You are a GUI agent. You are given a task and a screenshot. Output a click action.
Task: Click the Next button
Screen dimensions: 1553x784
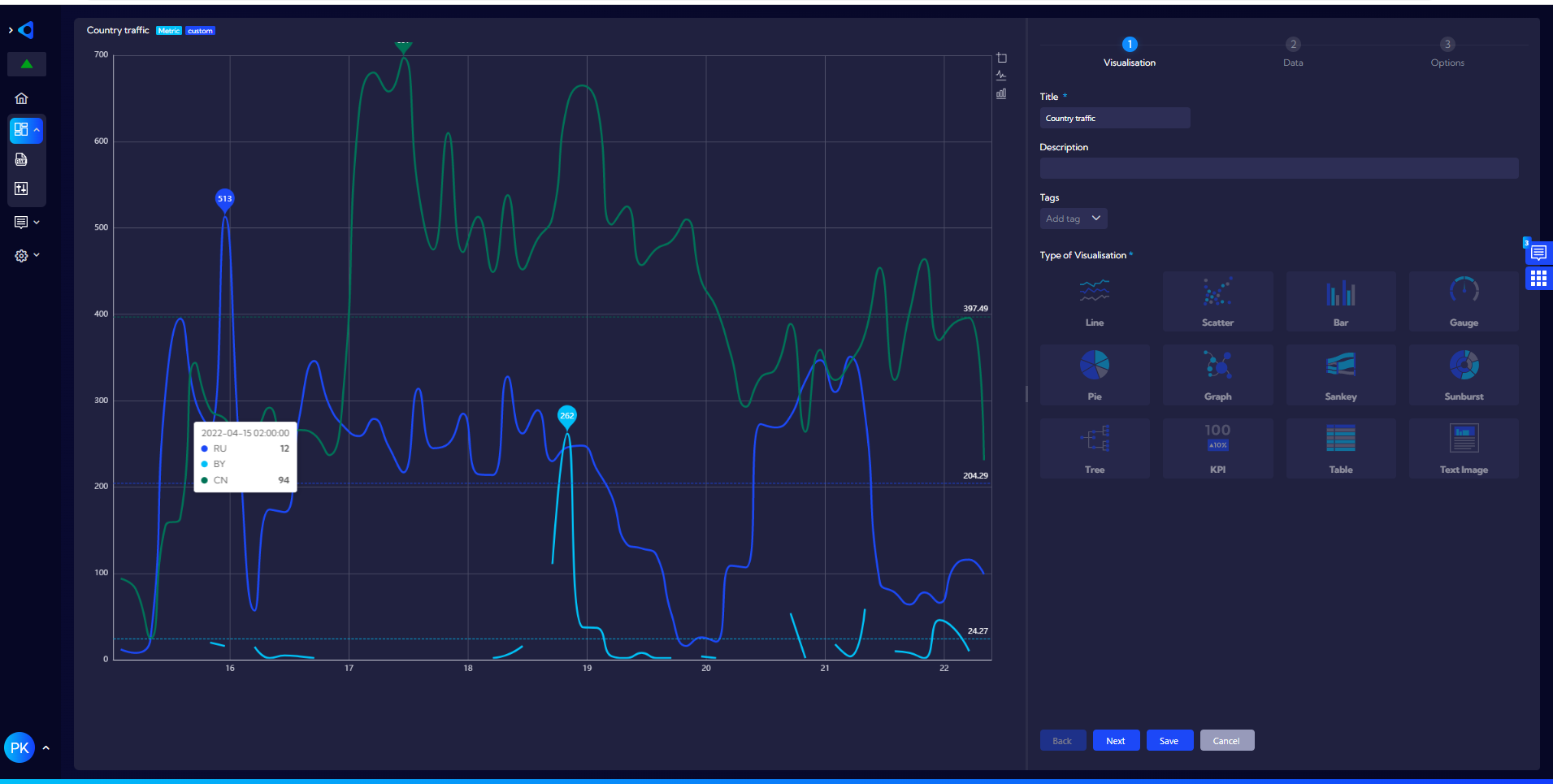coord(1115,740)
